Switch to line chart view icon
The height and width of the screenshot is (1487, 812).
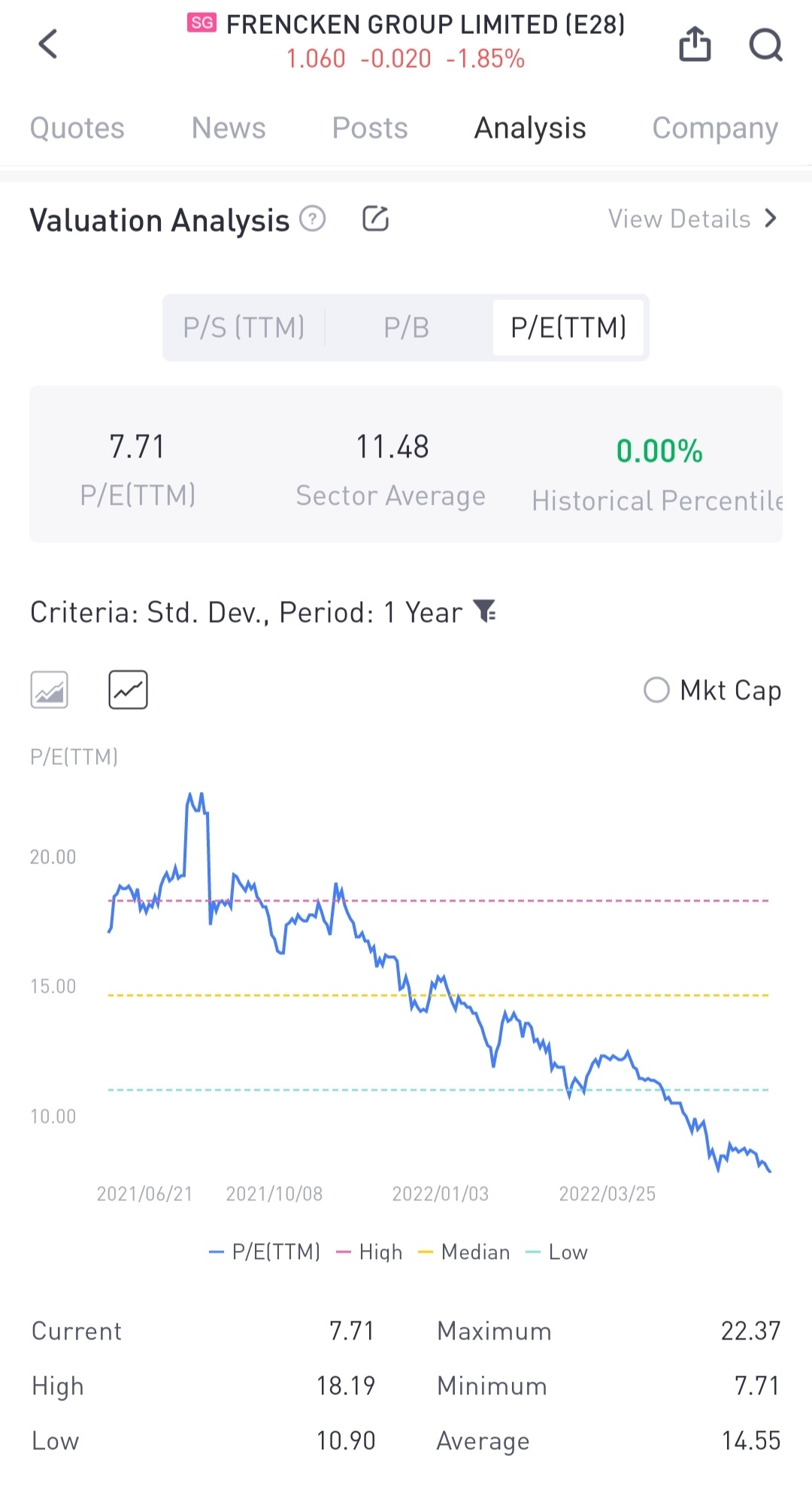pos(129,690)
